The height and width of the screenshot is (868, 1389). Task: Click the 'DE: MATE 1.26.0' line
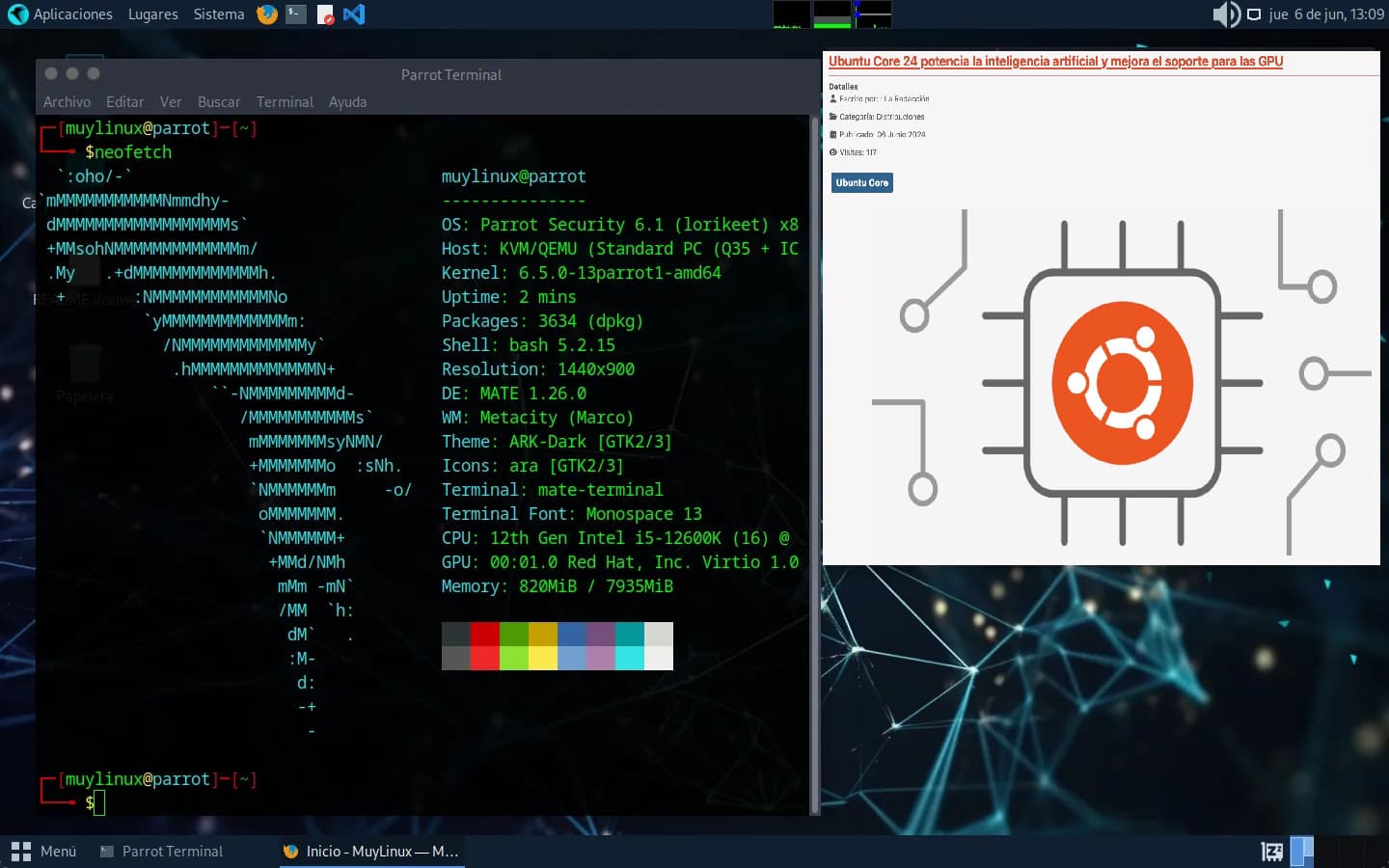(514, 393)
